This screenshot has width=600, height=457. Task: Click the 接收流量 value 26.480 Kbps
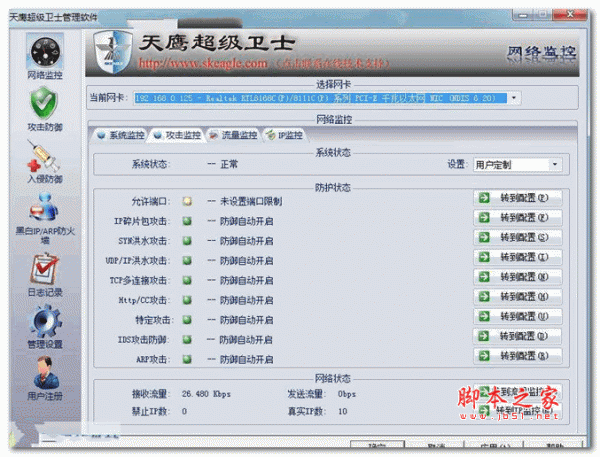206,394
